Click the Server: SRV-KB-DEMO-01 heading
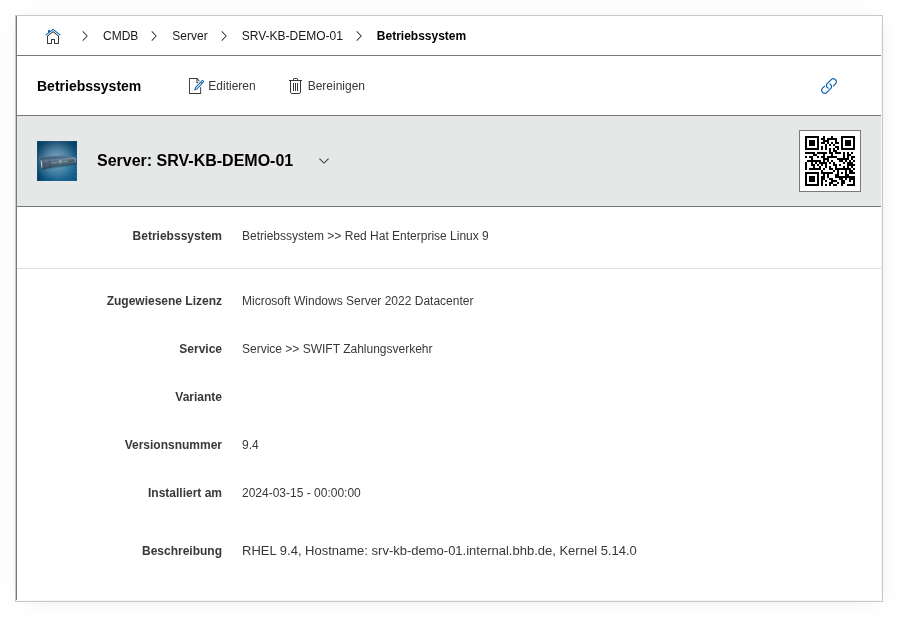 point(195,161)
